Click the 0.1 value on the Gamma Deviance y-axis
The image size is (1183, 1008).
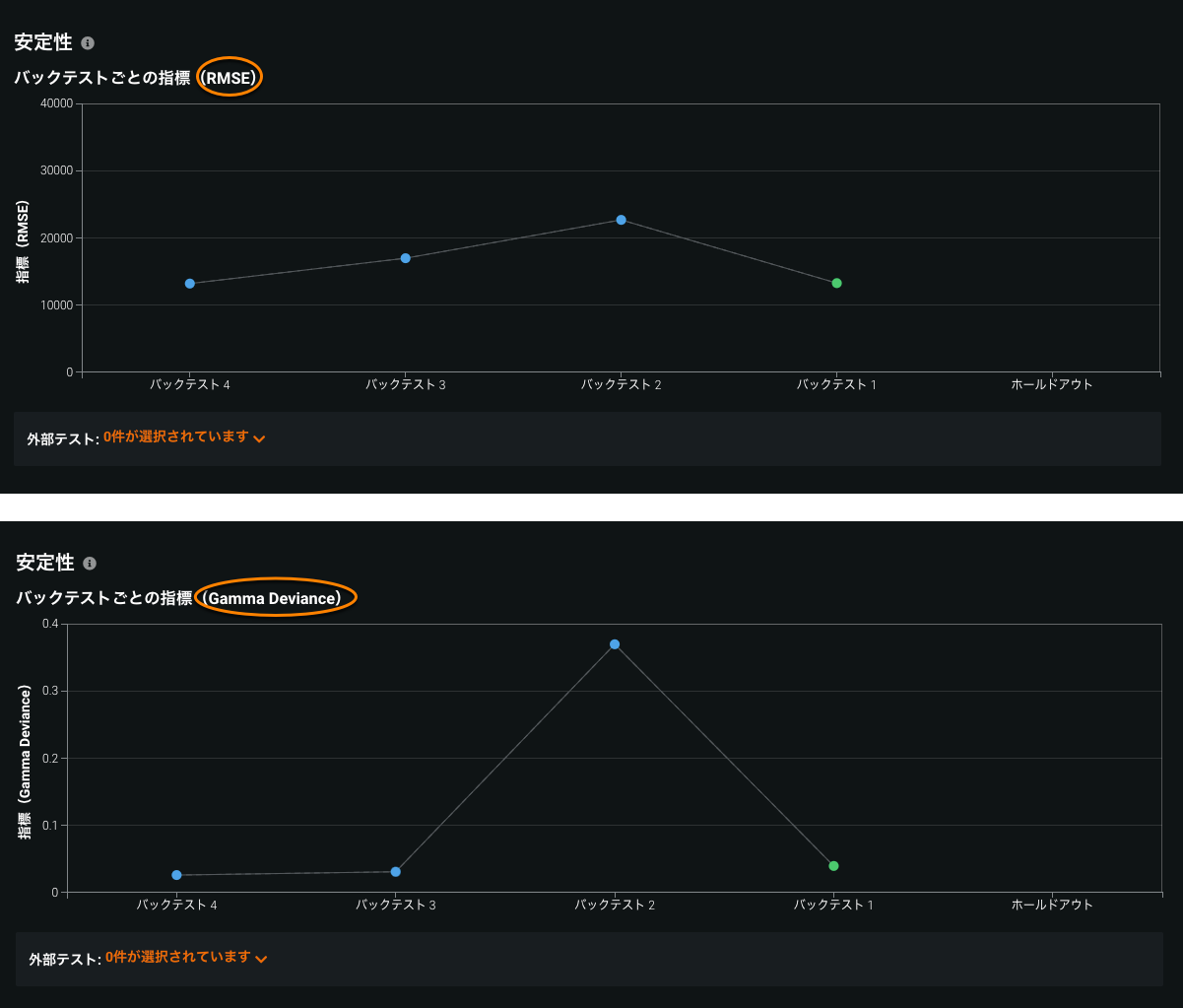[x=50, y=825]
